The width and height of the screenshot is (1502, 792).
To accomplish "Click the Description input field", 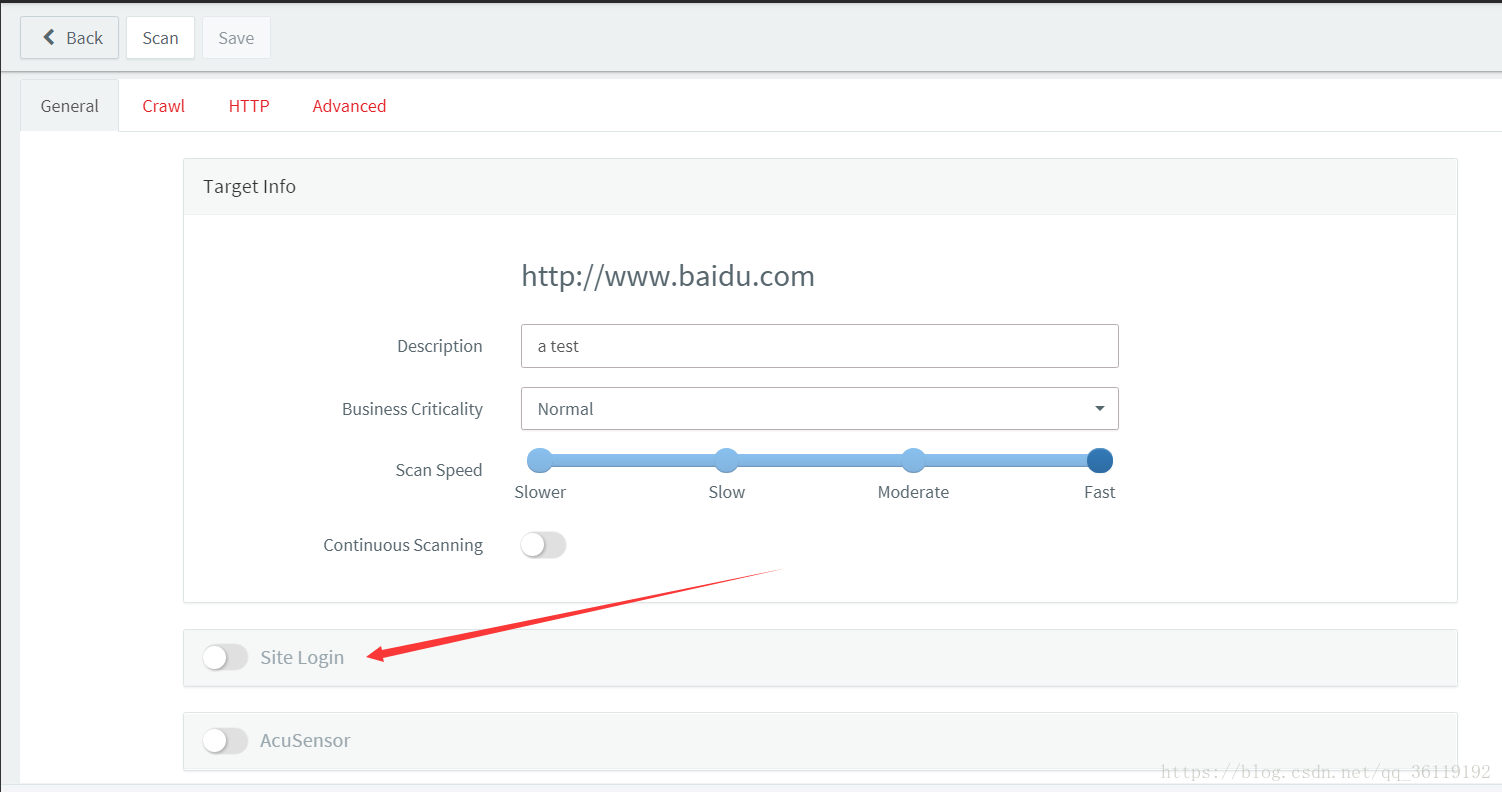I will pyautogui.click(x=819, y=346).
